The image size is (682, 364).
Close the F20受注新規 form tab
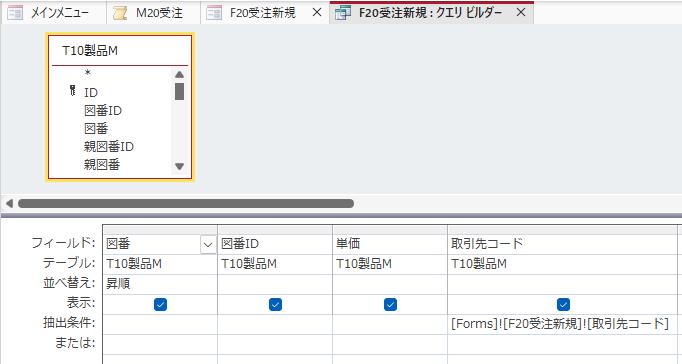click(x=318, y=13)
